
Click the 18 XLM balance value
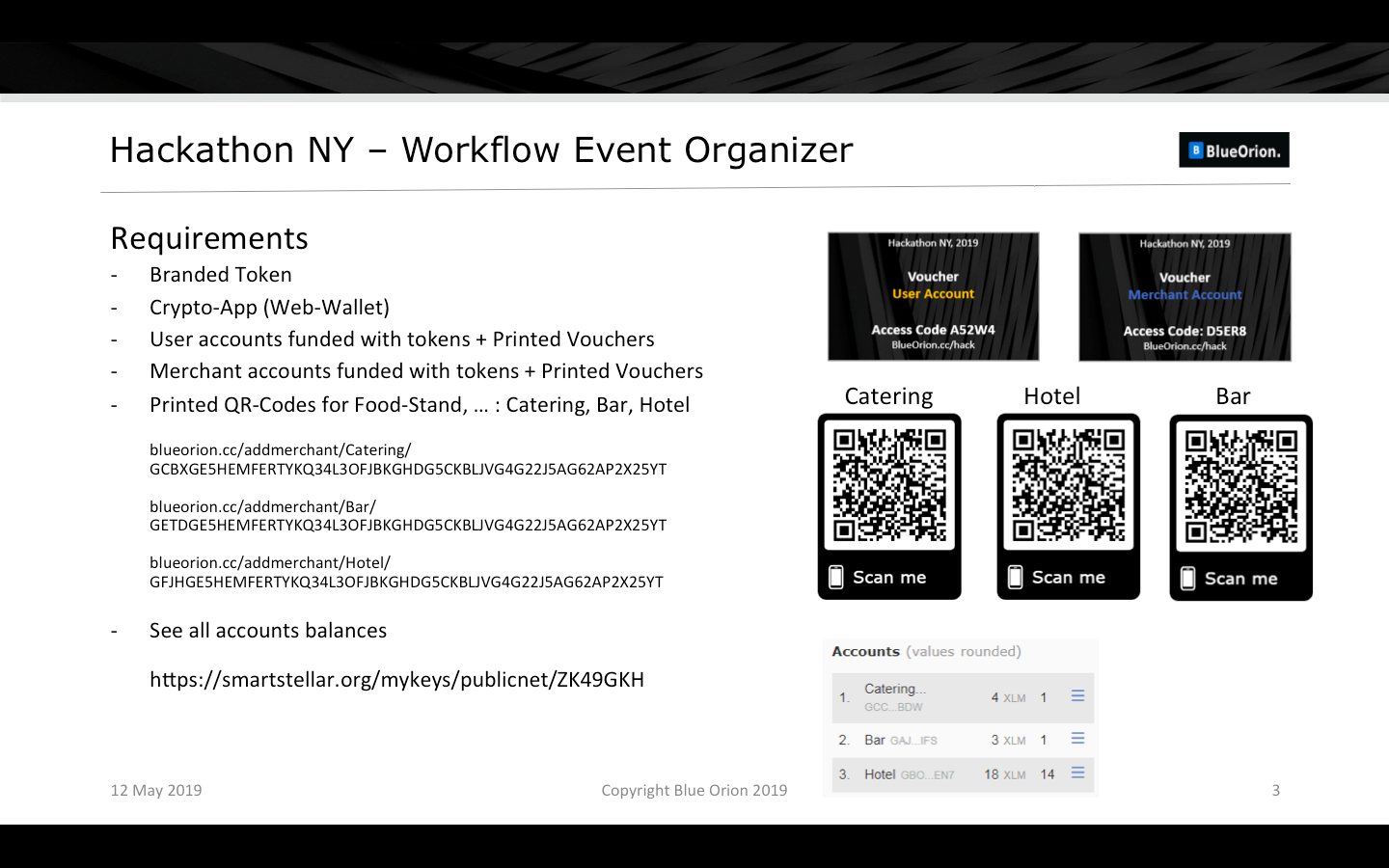(x=1005, y=774)
